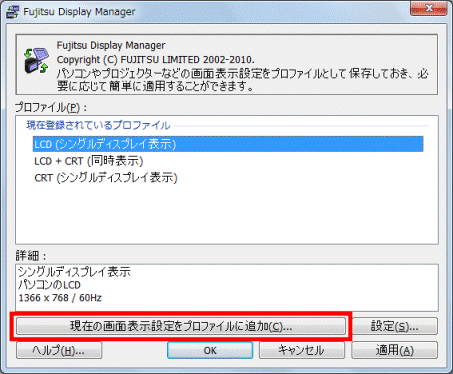
Task: Click the Copyright FUJITSU LIMITED 2002-2010 text
Action: point(156,60)
